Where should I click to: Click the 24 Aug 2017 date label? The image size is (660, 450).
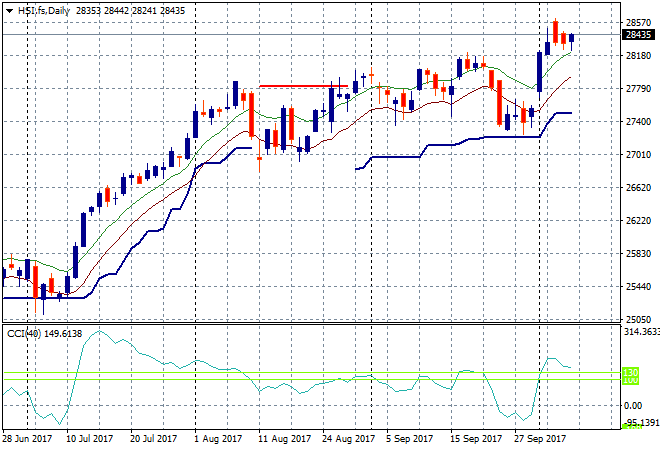[x=349, y=439]
